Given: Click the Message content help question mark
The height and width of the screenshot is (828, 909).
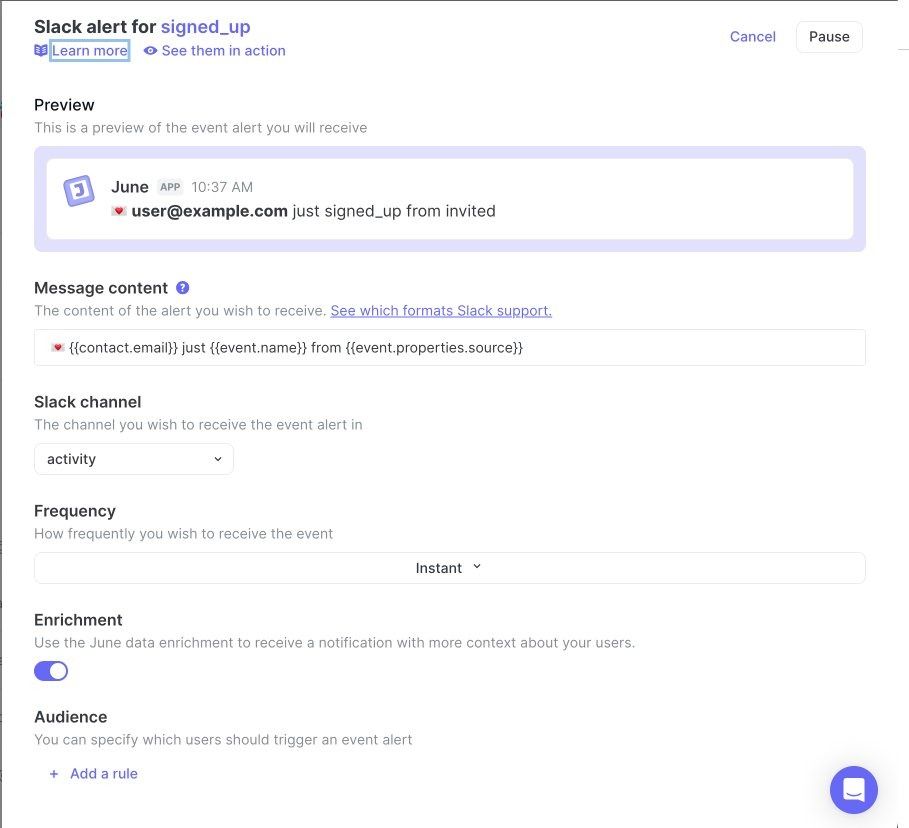Looking at the screenshot, I should point(183,288).
